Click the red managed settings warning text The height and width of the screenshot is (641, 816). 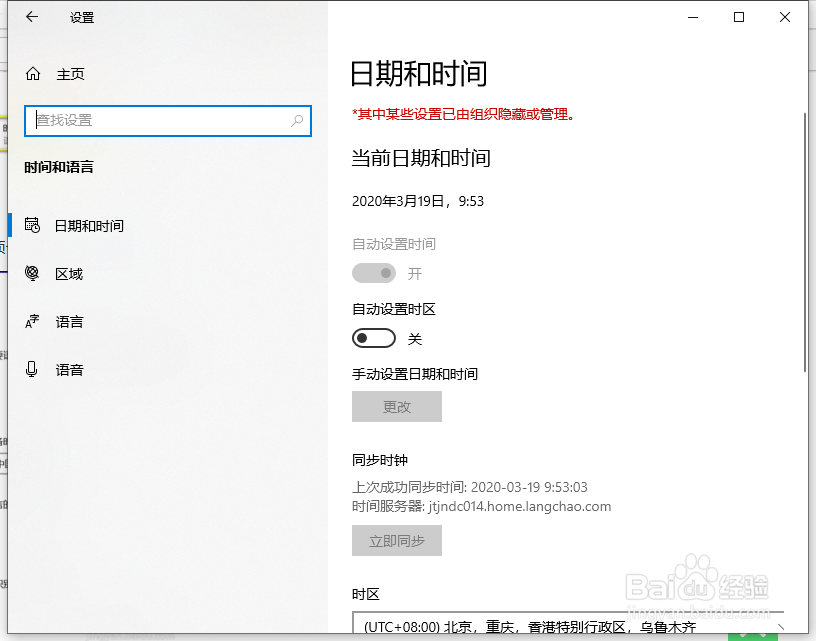point(463,114)
